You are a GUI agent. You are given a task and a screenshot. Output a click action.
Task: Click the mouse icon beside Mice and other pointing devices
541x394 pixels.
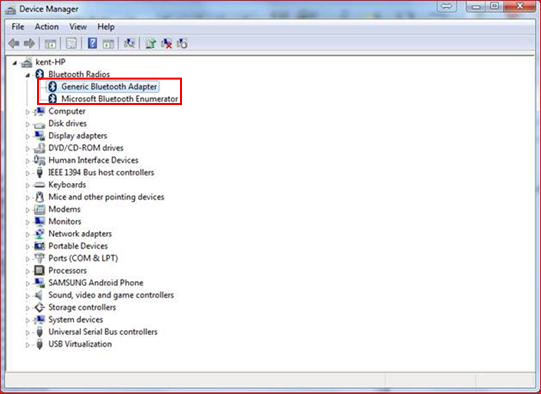(39, 197)
